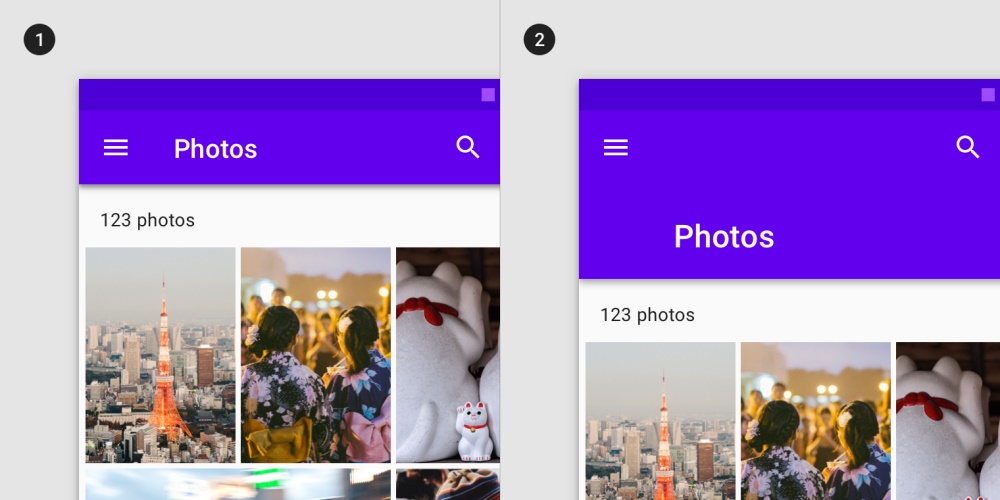
Task: Open hamburger menu in second mockup
Action: pyautogui.click(x=615, y=148)
